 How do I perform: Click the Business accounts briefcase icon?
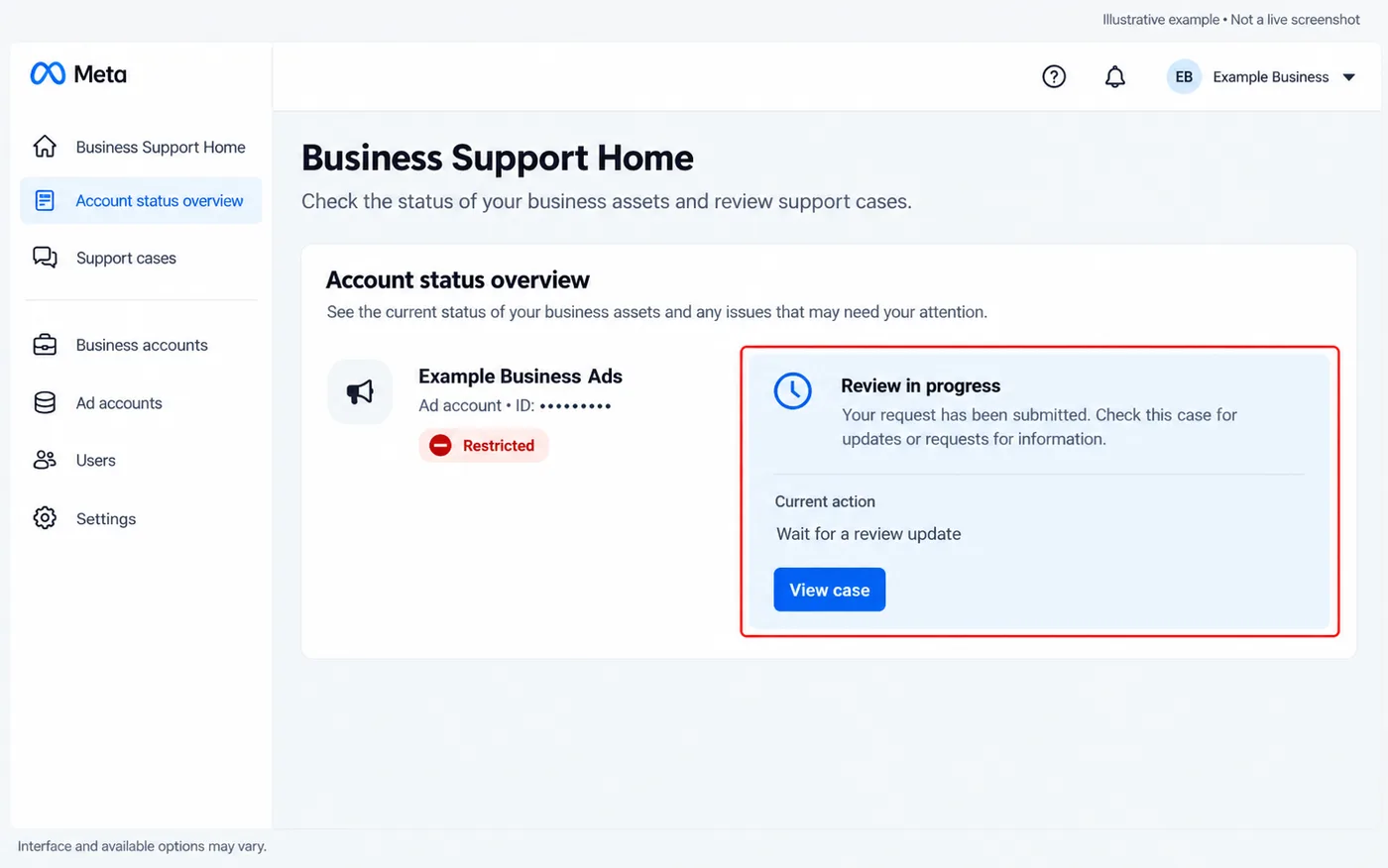[x=45, y=345]
